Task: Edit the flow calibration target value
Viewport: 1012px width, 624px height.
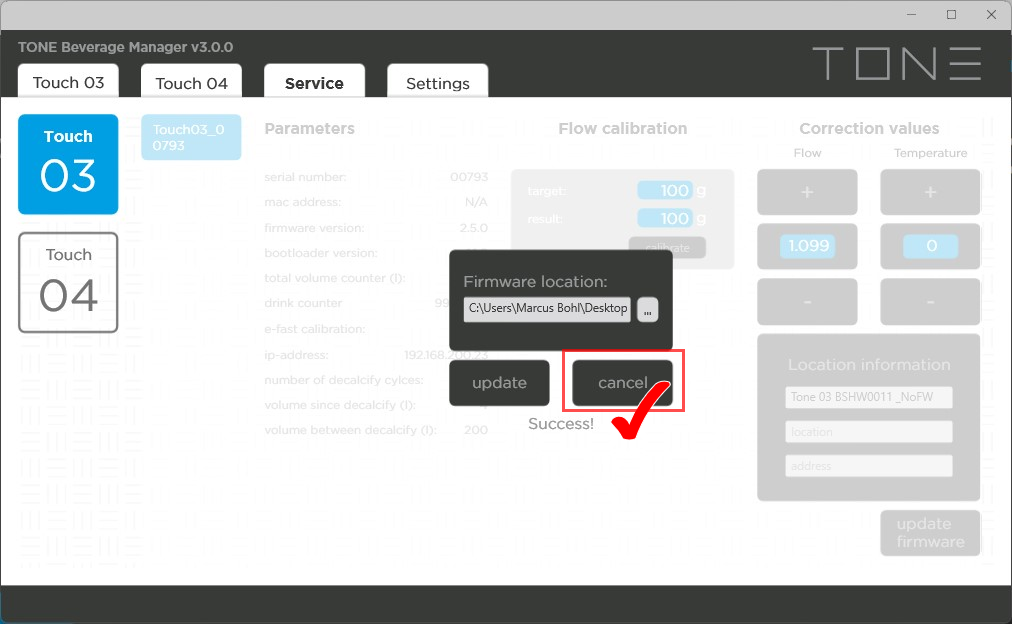Action: 665,190
